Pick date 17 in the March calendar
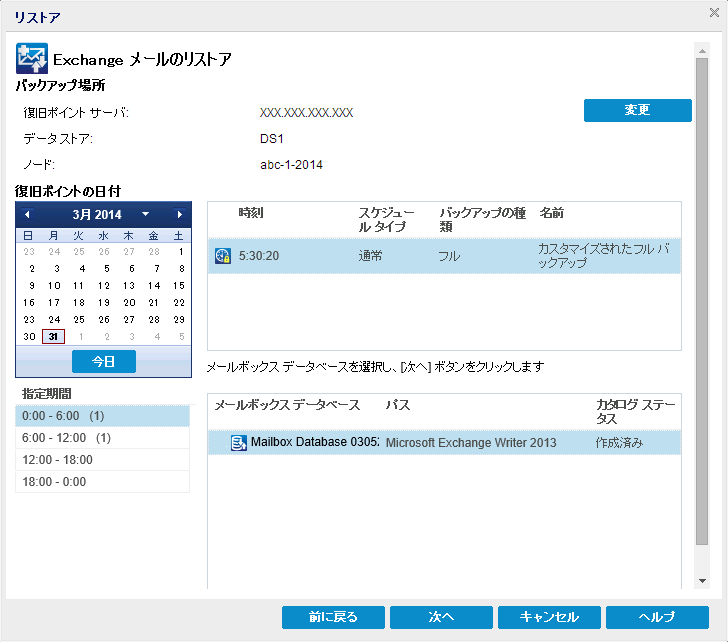728x642 pixels. pos(53,303)
